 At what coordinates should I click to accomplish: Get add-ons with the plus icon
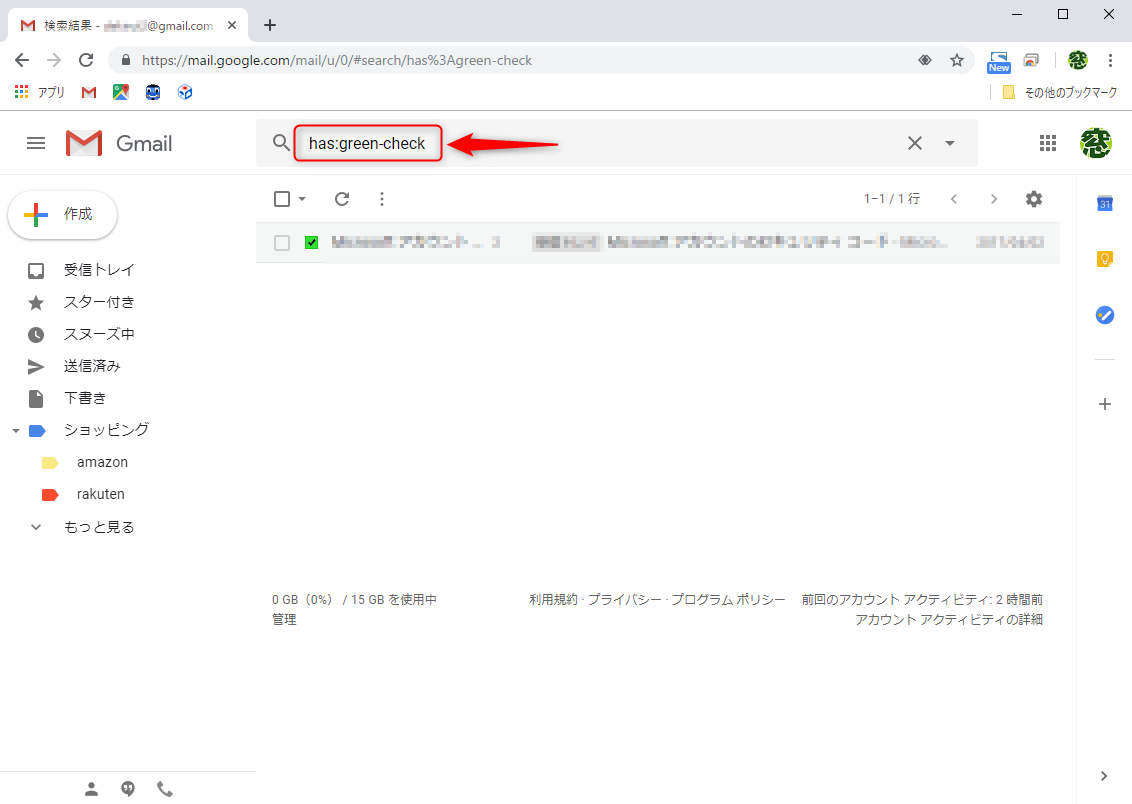[1104, 404]
